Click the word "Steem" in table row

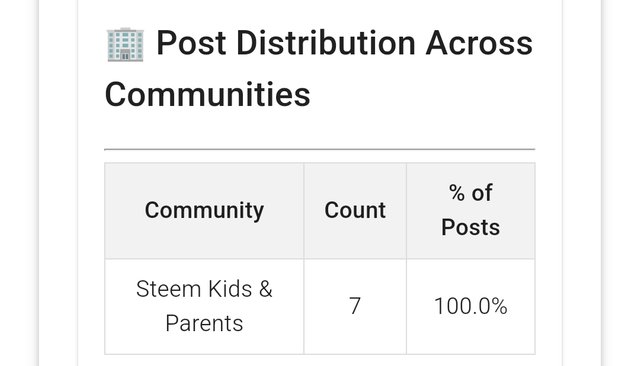click(x=169, y=289)
